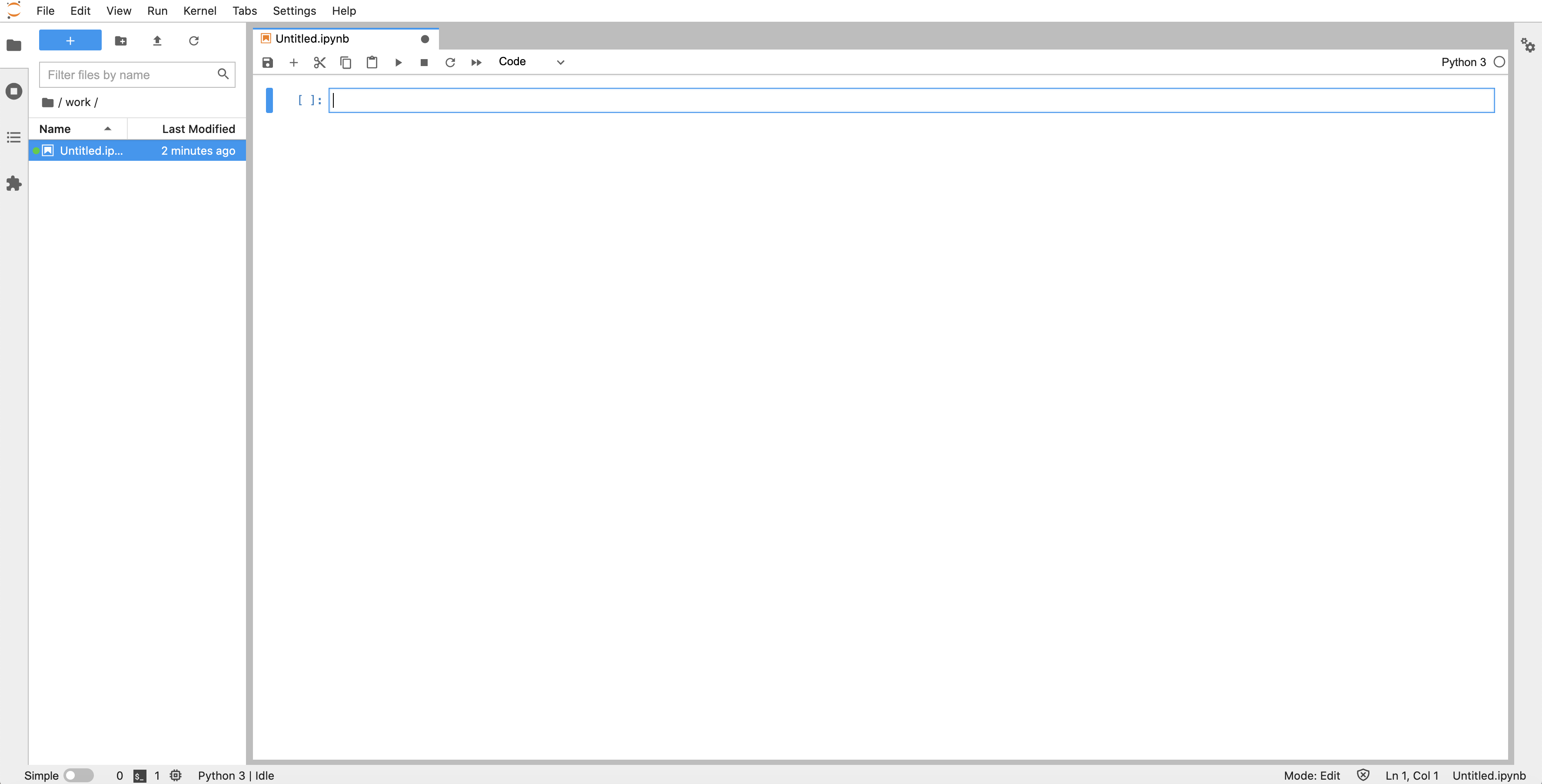
Task: Open the Table of Contents sidebar
Action: coord(14,138)
